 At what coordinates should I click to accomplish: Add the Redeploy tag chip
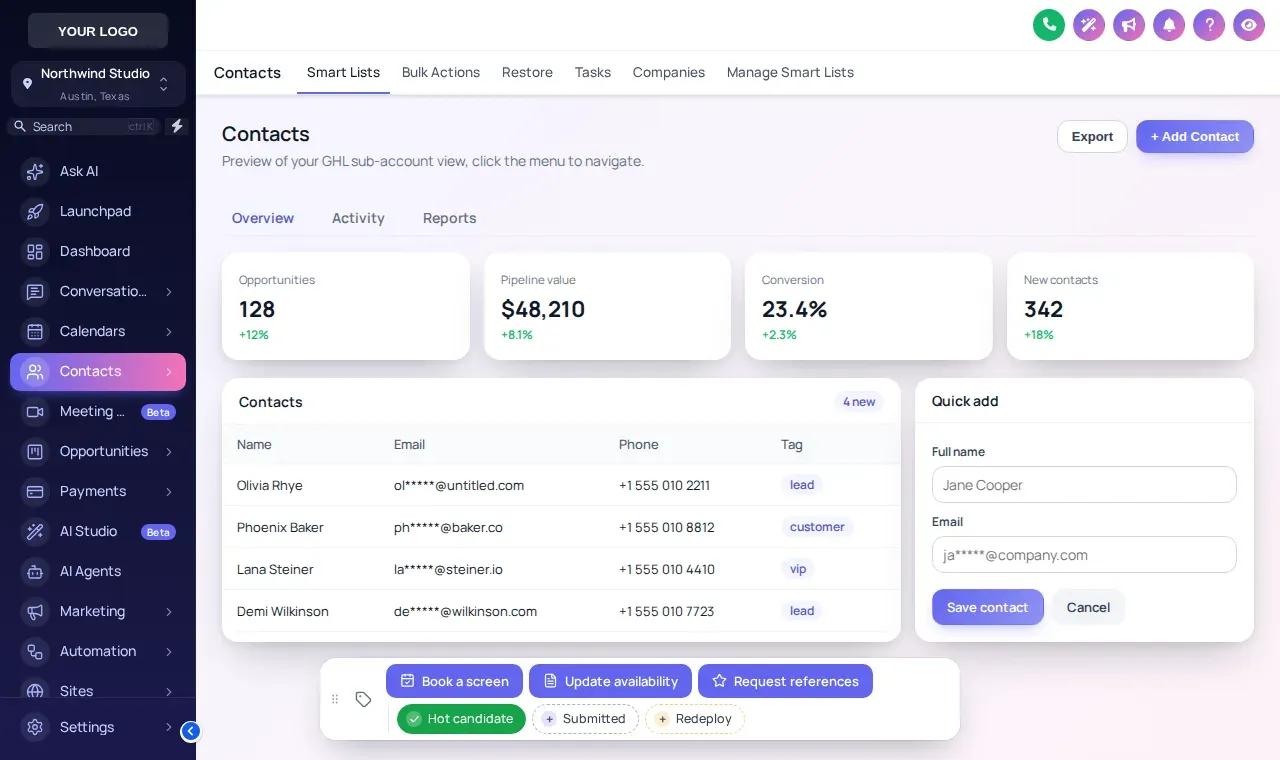click(x=695, y=719)
